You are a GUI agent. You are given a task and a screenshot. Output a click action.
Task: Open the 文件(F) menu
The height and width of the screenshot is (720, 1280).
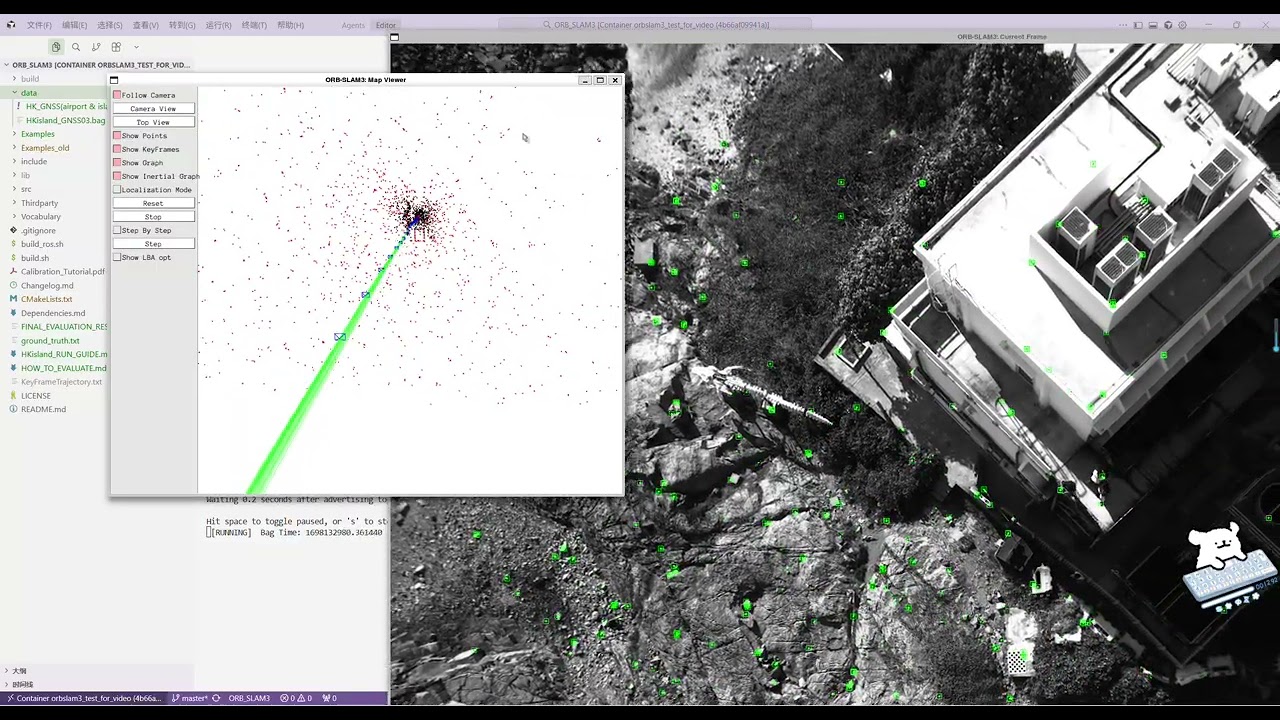[x=39, y=25]
